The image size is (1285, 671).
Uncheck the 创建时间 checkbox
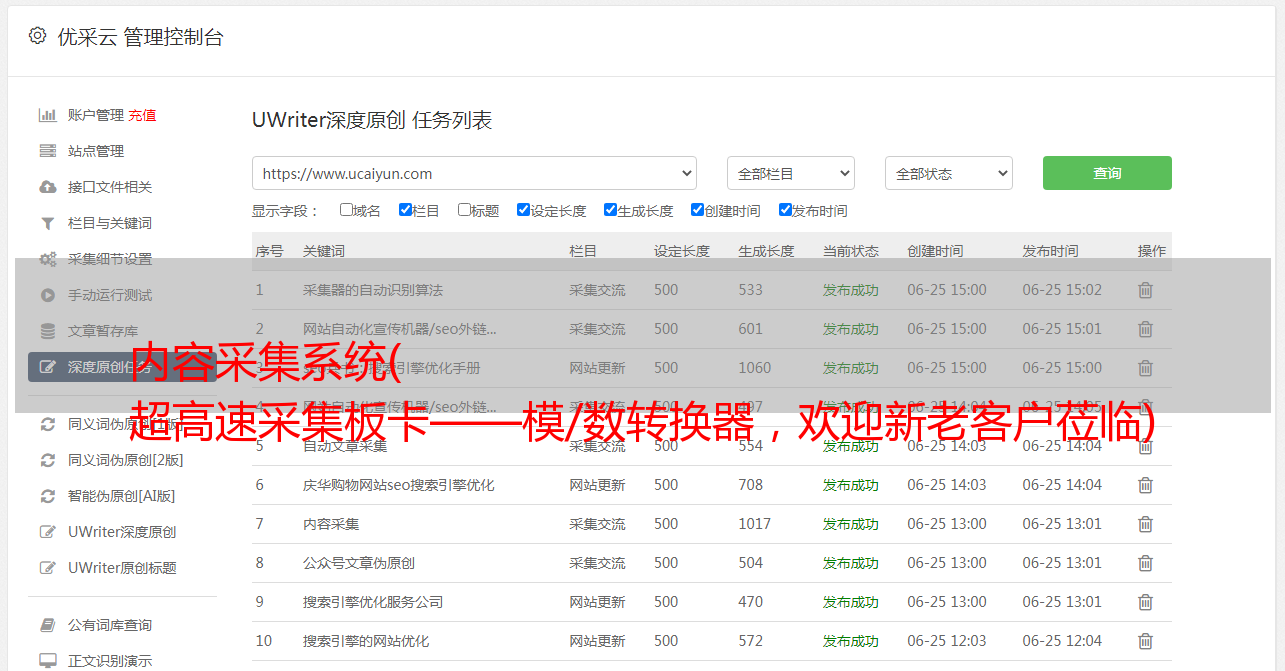[697, 210]
